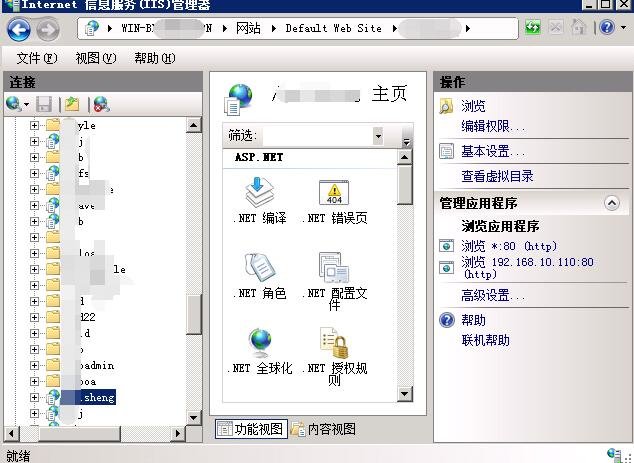Click the feature list vertical scrollbar thumb
This screenshot has width=634, height=463.
point(404,185)
